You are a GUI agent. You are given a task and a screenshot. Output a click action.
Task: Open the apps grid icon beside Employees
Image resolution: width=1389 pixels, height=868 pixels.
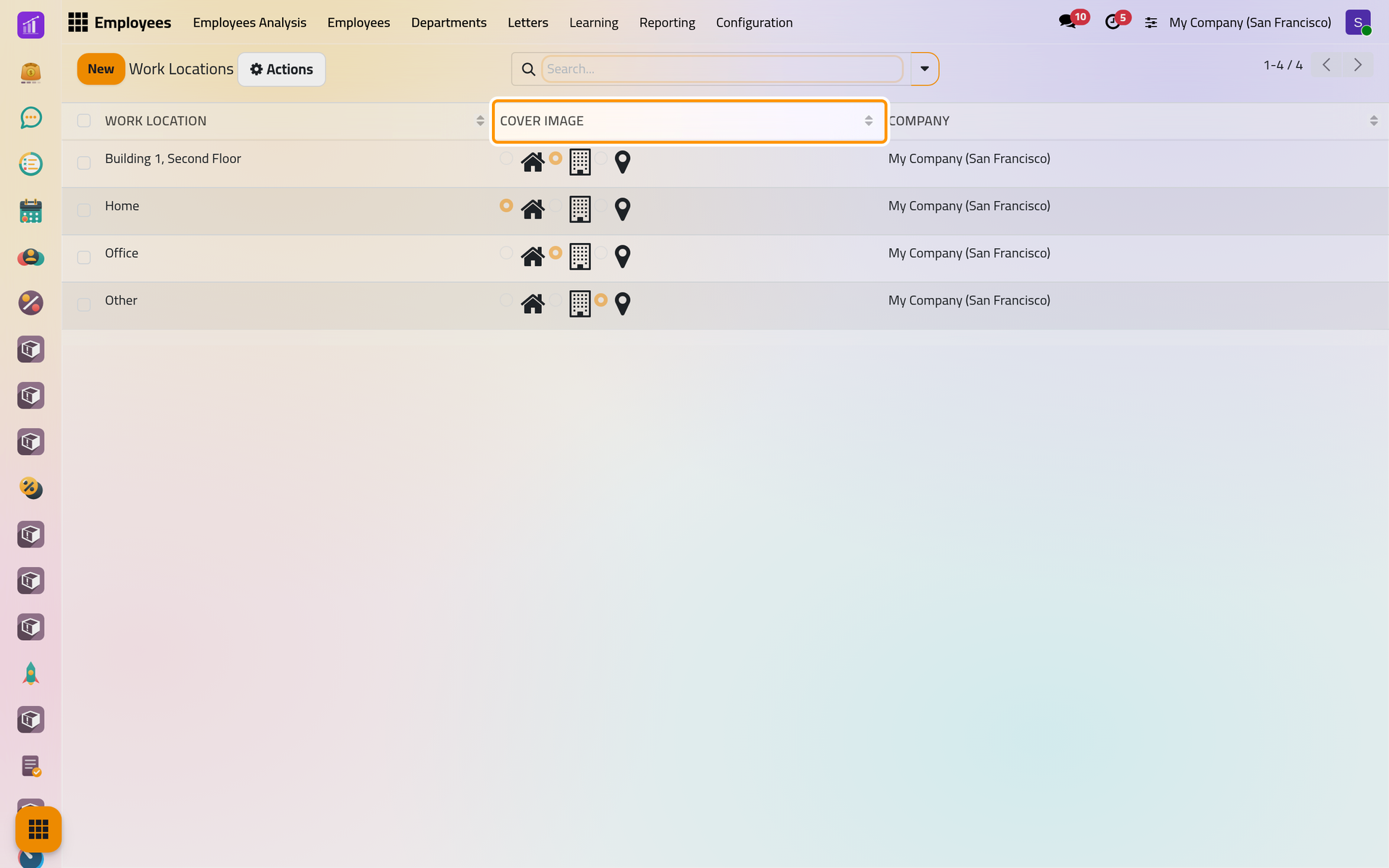(77, 22)
